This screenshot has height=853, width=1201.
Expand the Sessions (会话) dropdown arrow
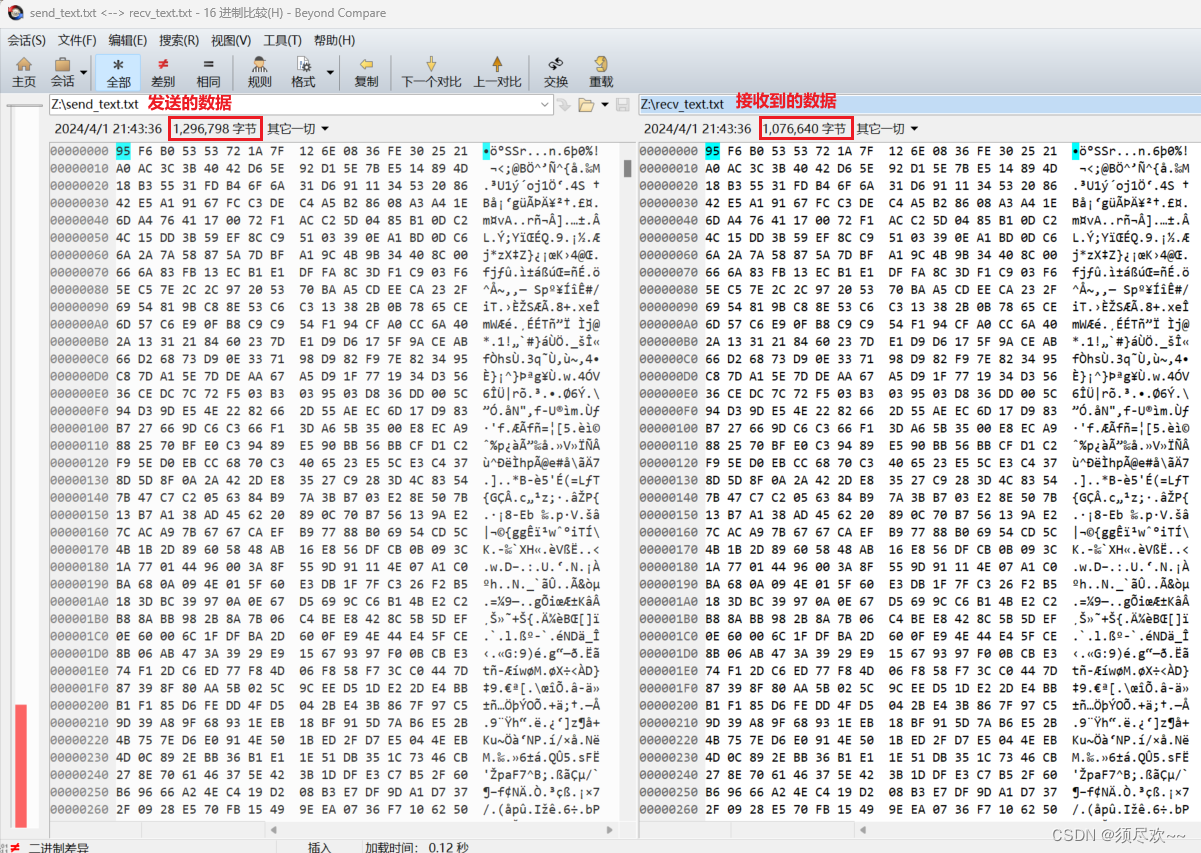[85, 73]
